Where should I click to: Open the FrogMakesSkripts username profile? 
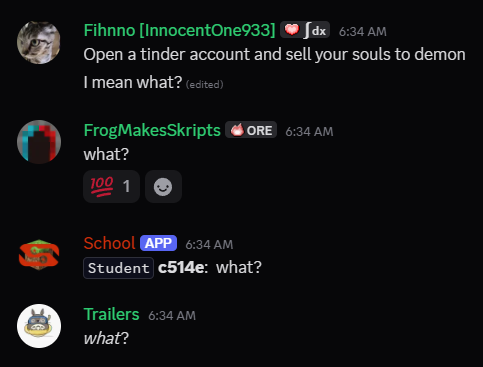[152, 130]
